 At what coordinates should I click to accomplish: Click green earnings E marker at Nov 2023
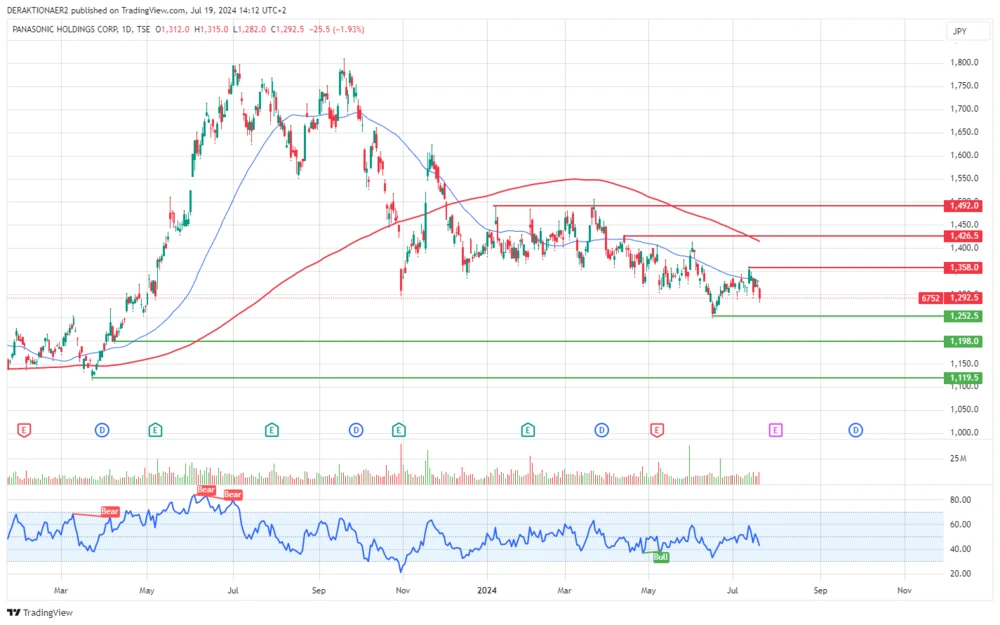[399, 430]
